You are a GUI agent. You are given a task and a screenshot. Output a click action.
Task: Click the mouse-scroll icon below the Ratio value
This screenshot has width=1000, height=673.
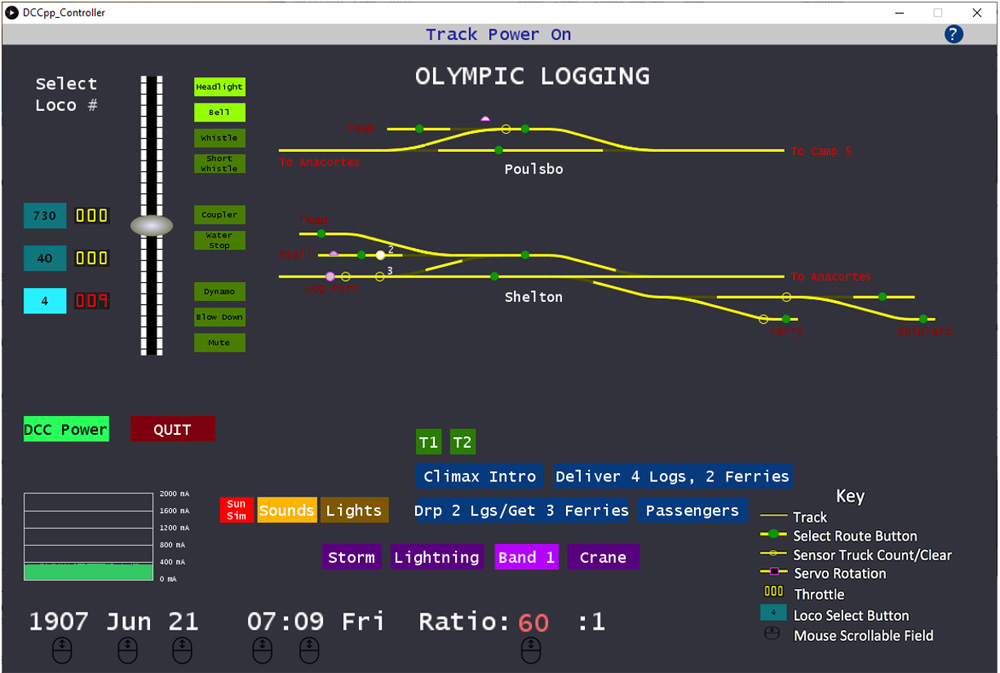point(531,650)
